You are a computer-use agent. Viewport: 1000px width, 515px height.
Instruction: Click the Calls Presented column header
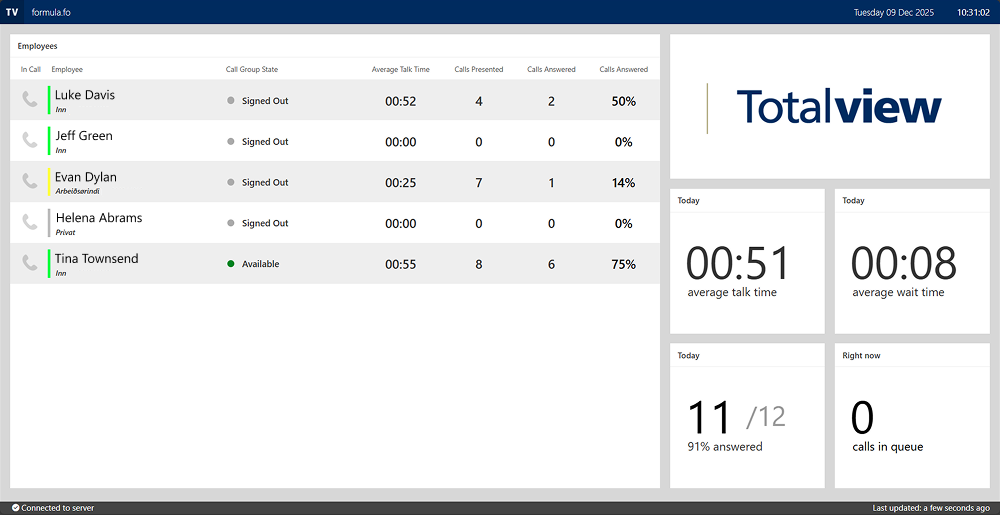click(479, 69)
